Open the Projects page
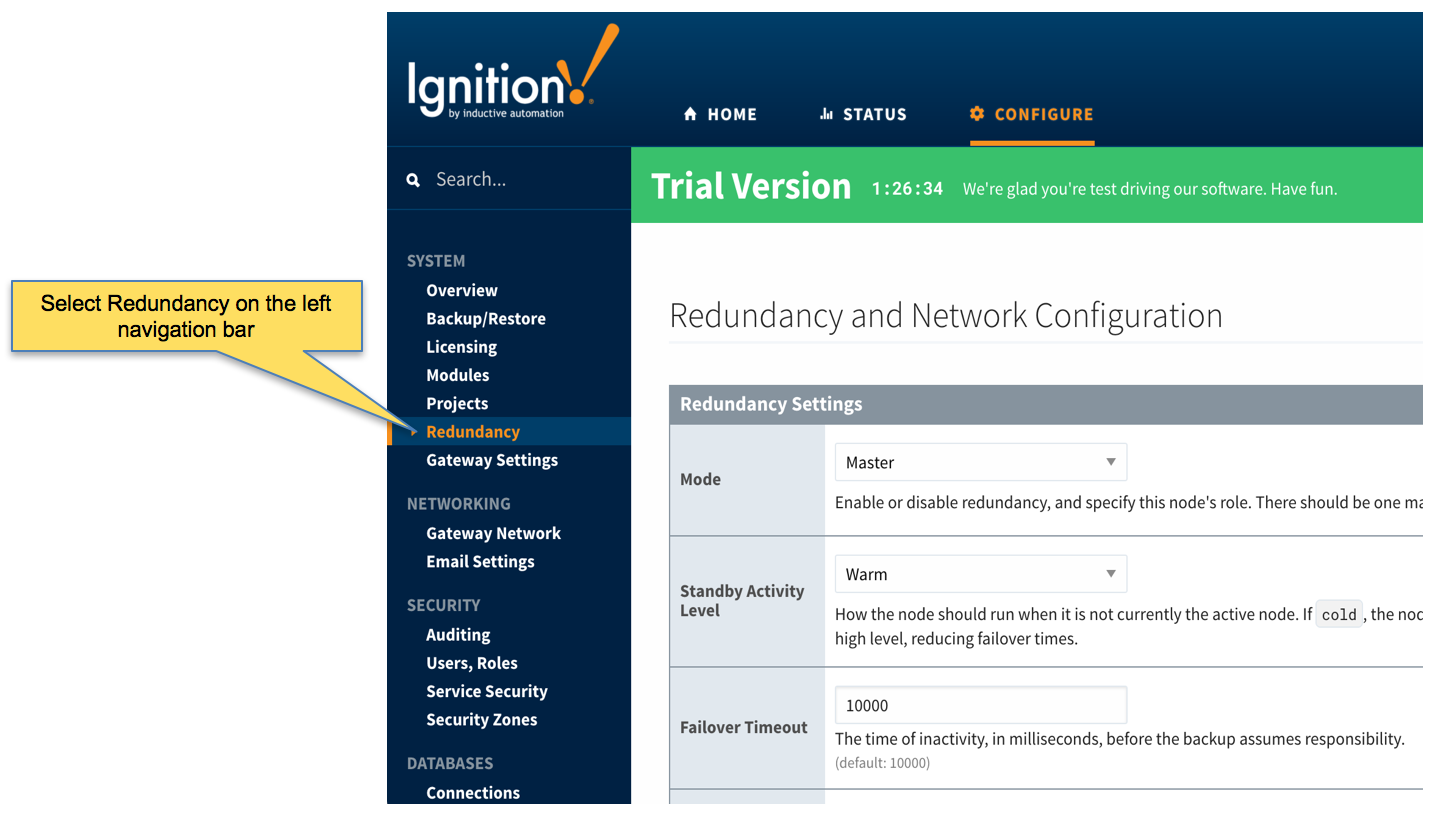The width and height of the screenshot is (1436, 820). pos(457,403)
